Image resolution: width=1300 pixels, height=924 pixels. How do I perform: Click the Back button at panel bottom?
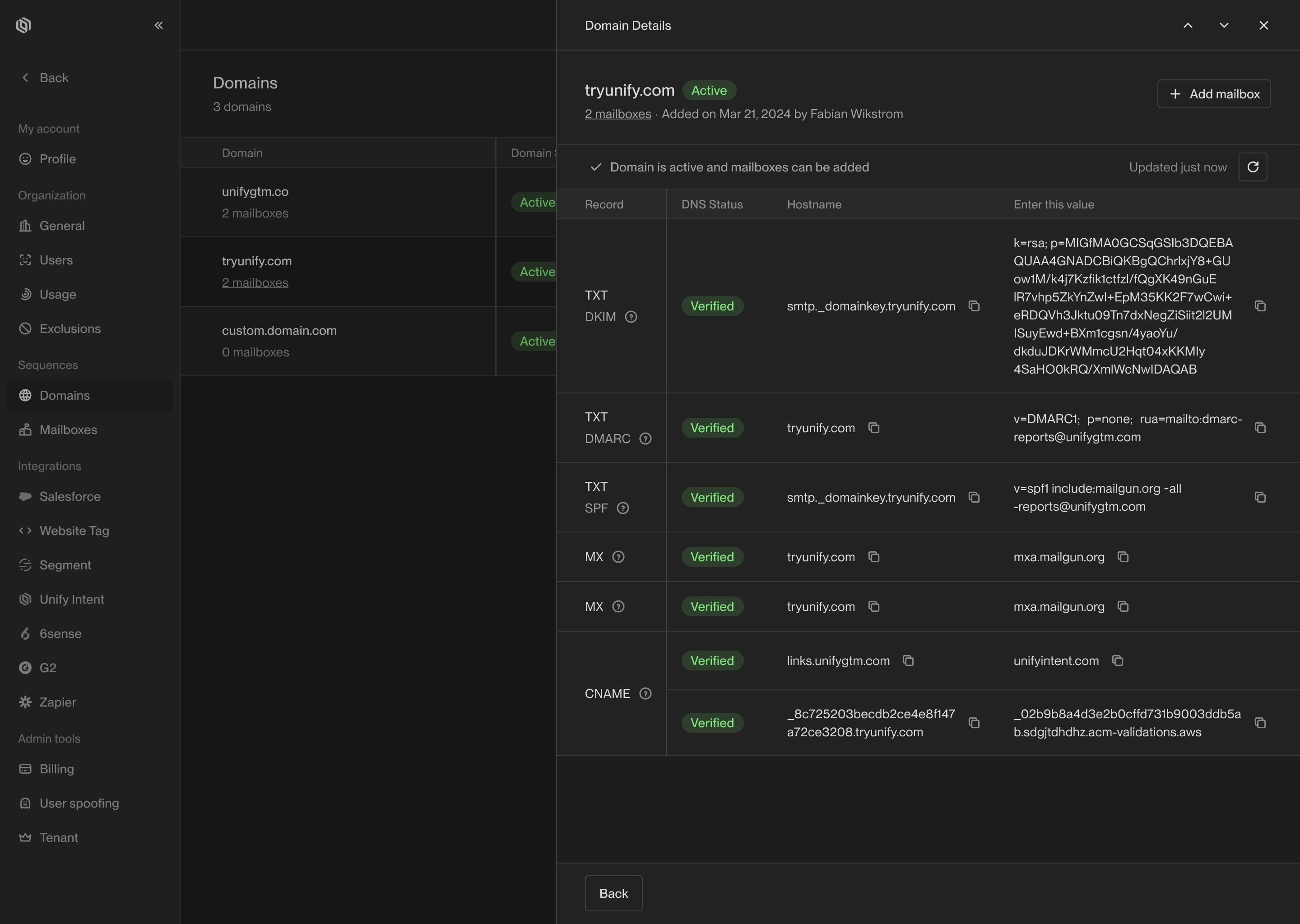pyautogui.click(x=613, y=893)
